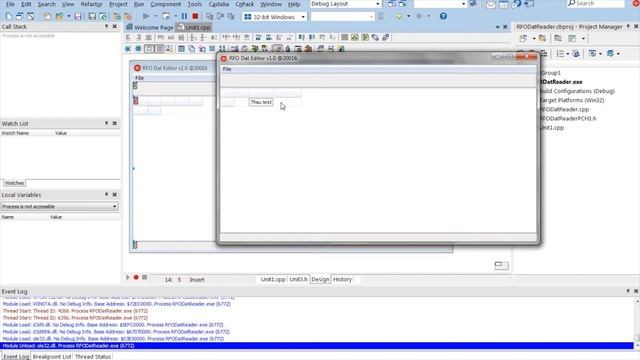Image resolution: width=640 pixels, height=360 pixels.
Task: Expand the Open Project dropdown arrow
Action: tap(69, 17)
